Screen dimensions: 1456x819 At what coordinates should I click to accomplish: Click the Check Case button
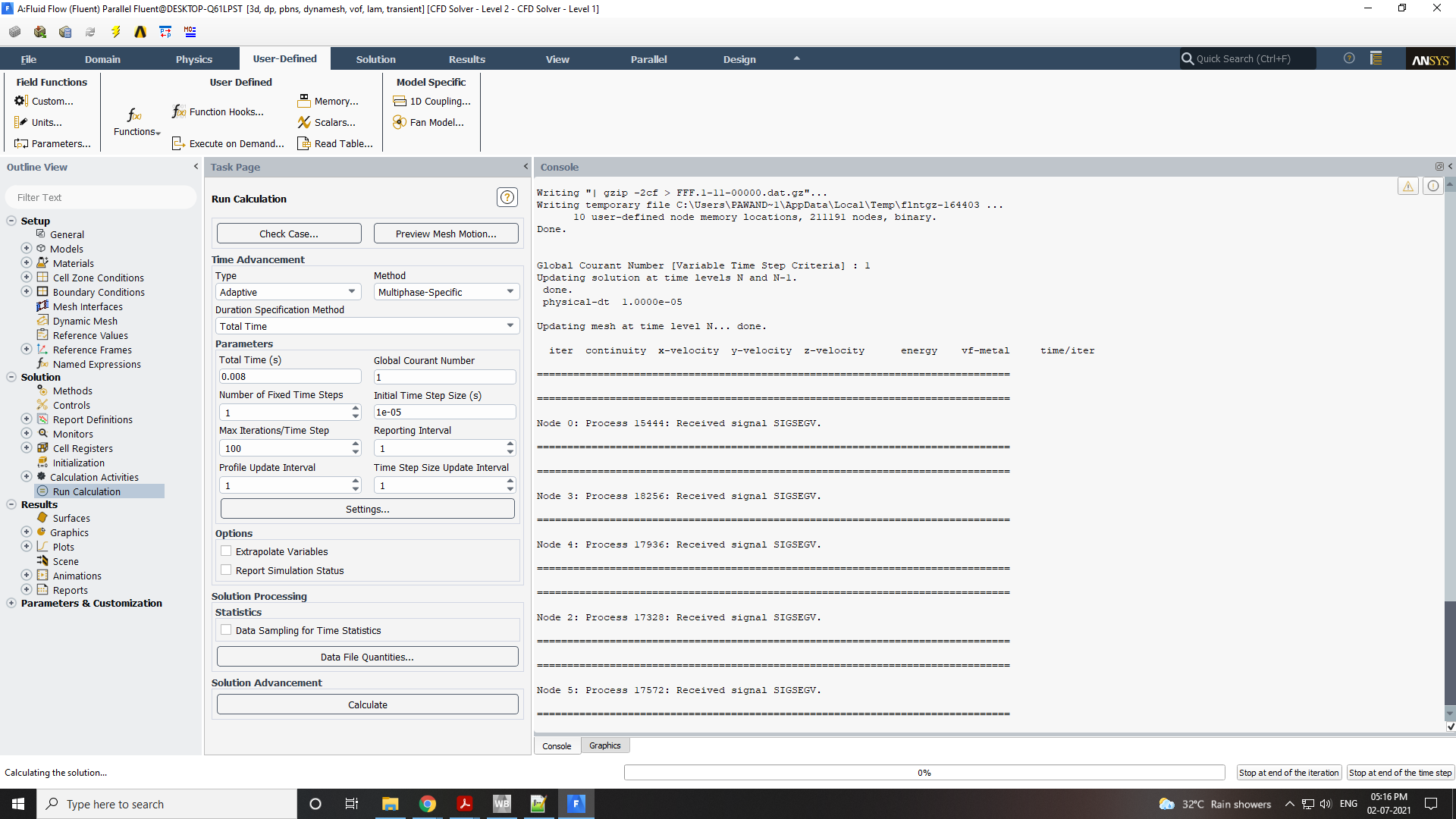289,234
